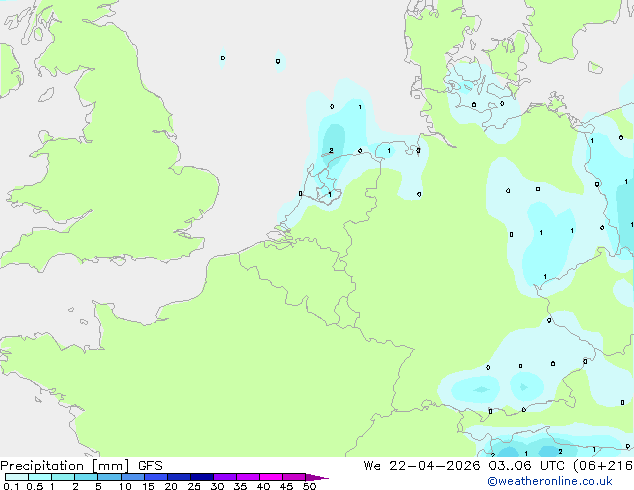This screenshot has width=634, height=490.
Task: Click the above-50 arrow tip of legend
Action: pos(317,477)
